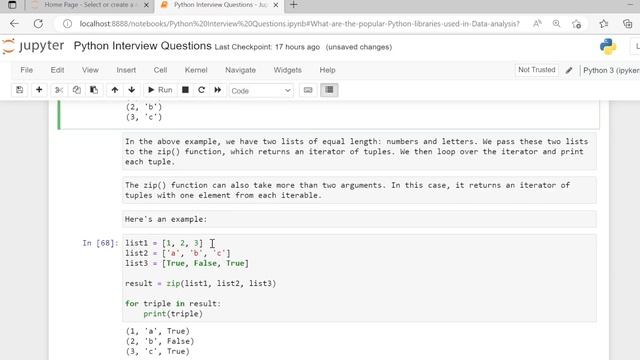Rename notebook title Python Interview Questions
The height and width of the screenshot is (360, 640).
(142, 46)
